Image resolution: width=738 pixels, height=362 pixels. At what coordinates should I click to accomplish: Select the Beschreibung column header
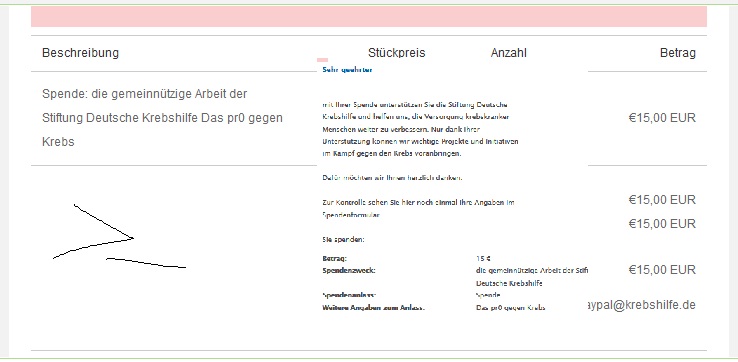pos(80,53)
